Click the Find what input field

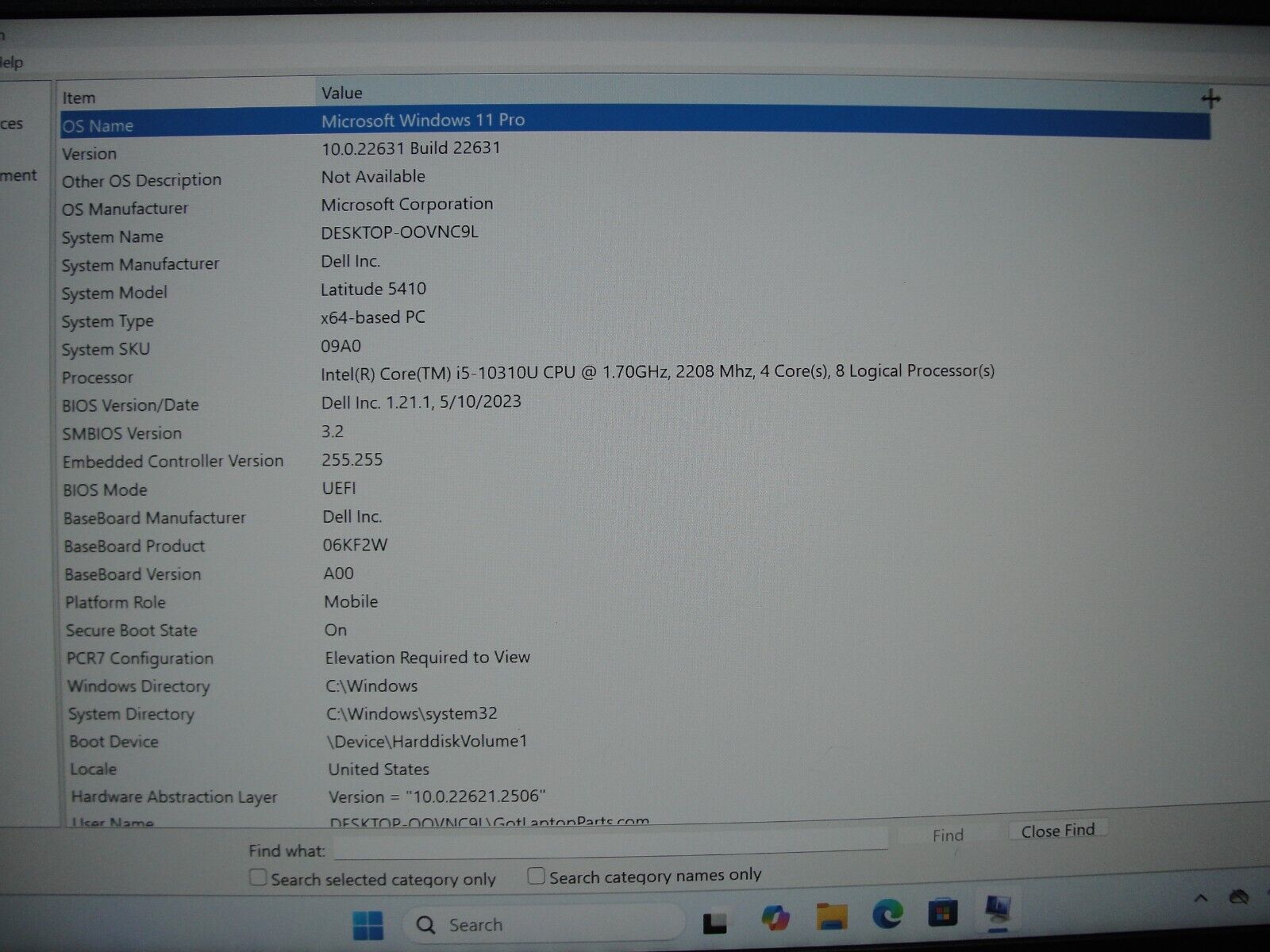click(x=610, y=846)
